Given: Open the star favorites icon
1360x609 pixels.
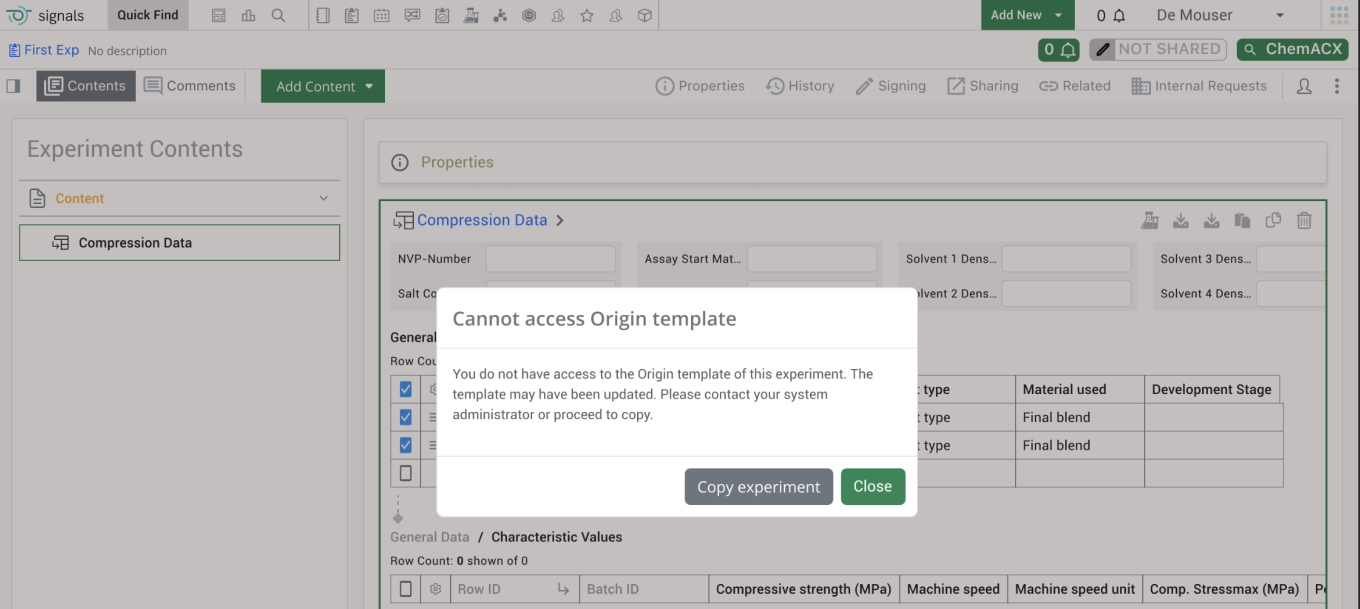Looking at the screenshot, I should click(x=587, y=15).
